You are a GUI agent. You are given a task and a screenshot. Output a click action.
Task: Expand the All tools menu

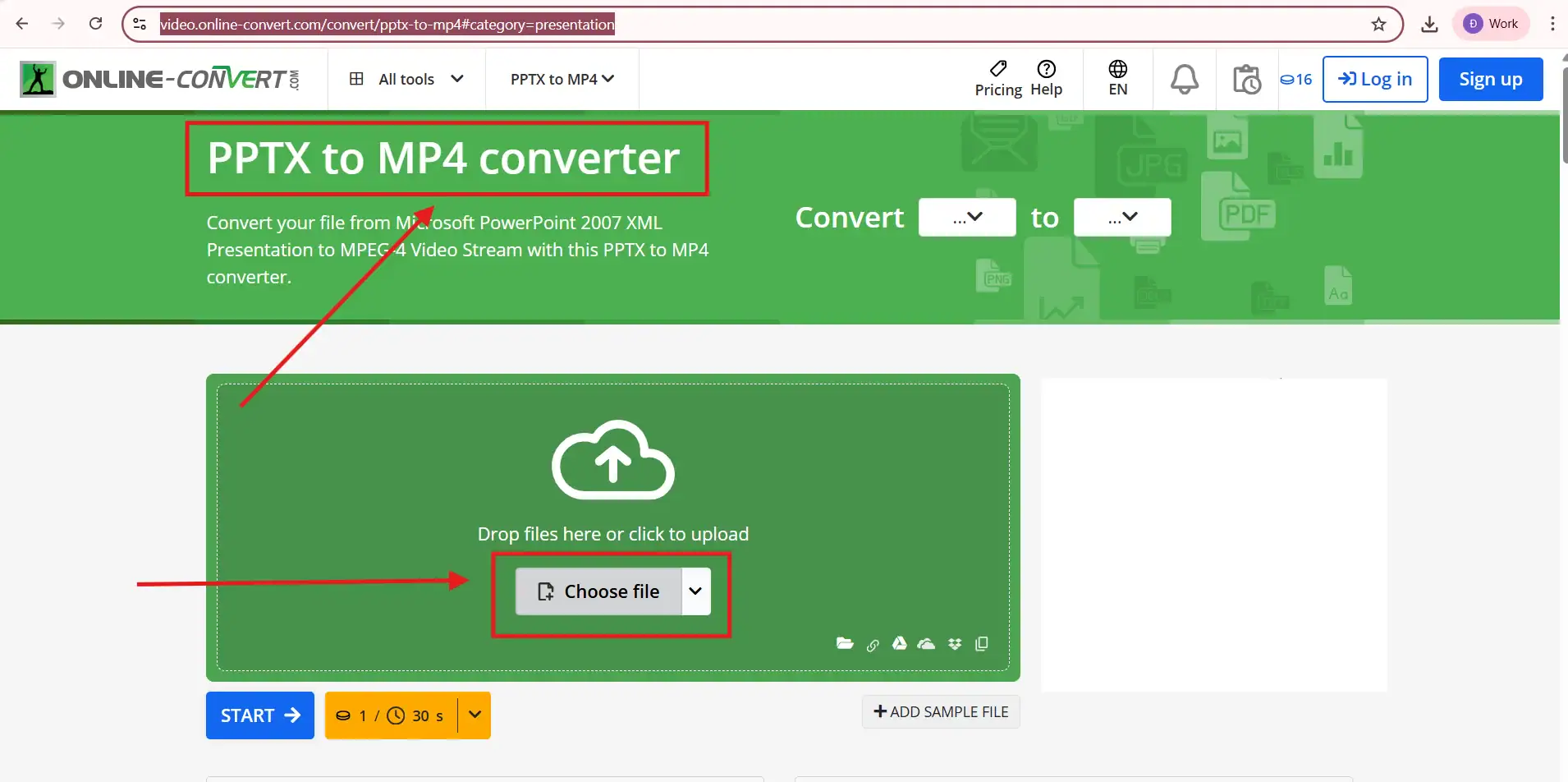point(406,79)
